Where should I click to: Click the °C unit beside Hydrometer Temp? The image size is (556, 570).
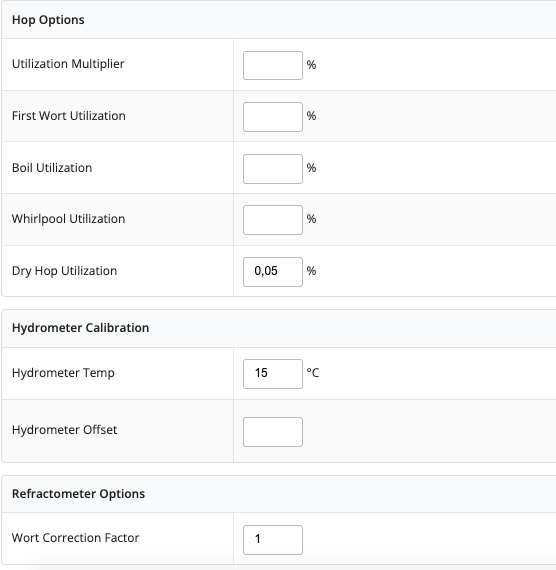313,373
